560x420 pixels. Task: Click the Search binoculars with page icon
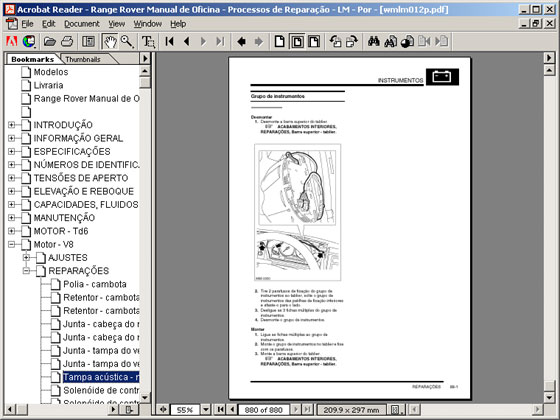pos(390,41)
